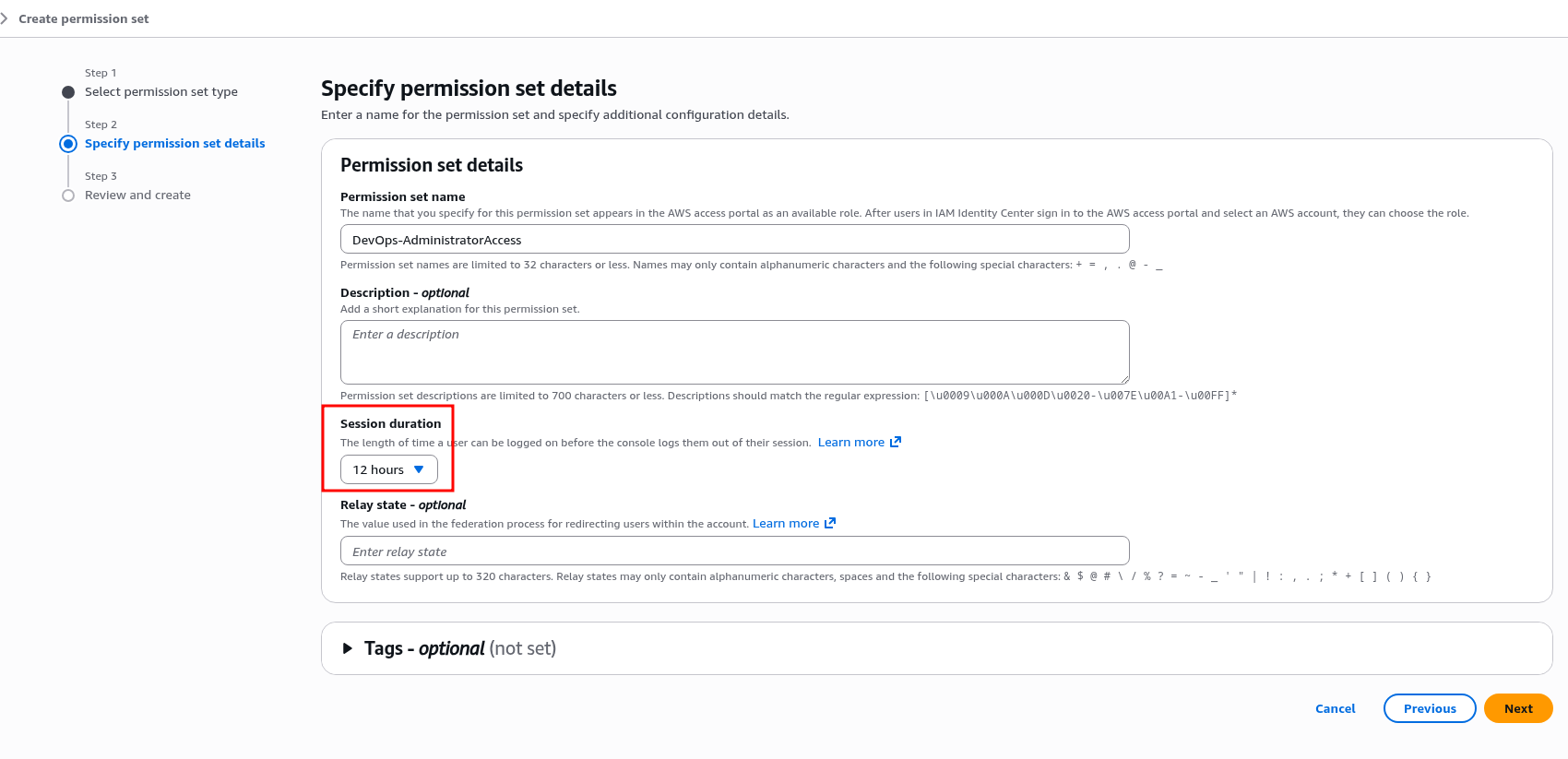
Task: Go to Select permission set type step
Action: coord(161,92)
